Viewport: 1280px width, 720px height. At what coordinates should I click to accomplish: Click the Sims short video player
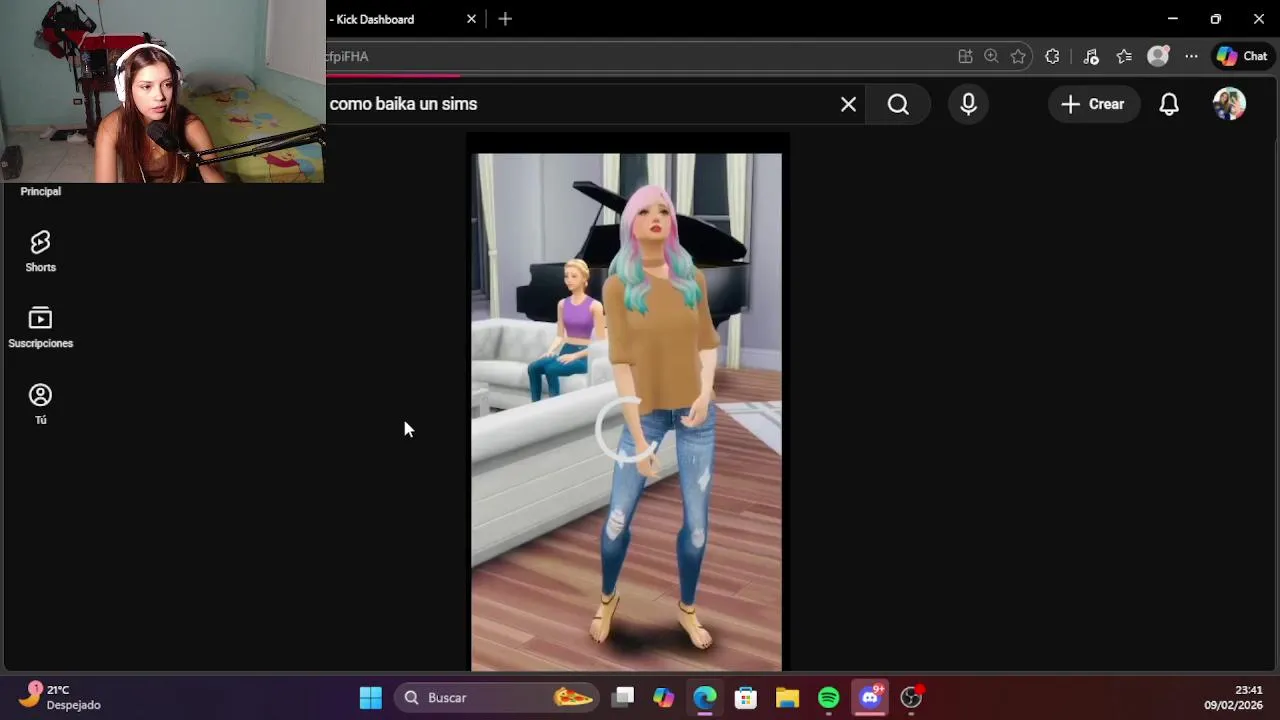(x=626, y=411)
